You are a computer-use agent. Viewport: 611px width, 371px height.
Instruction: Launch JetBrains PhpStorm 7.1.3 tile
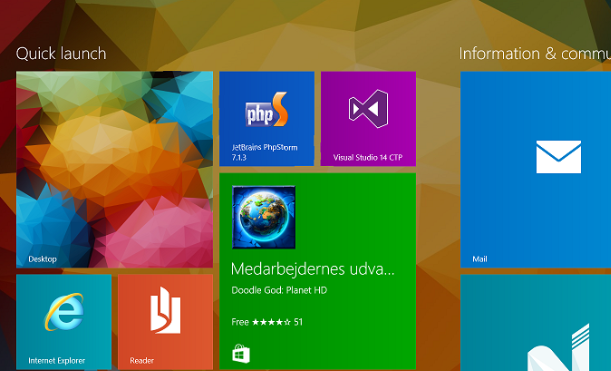[267, 119]
